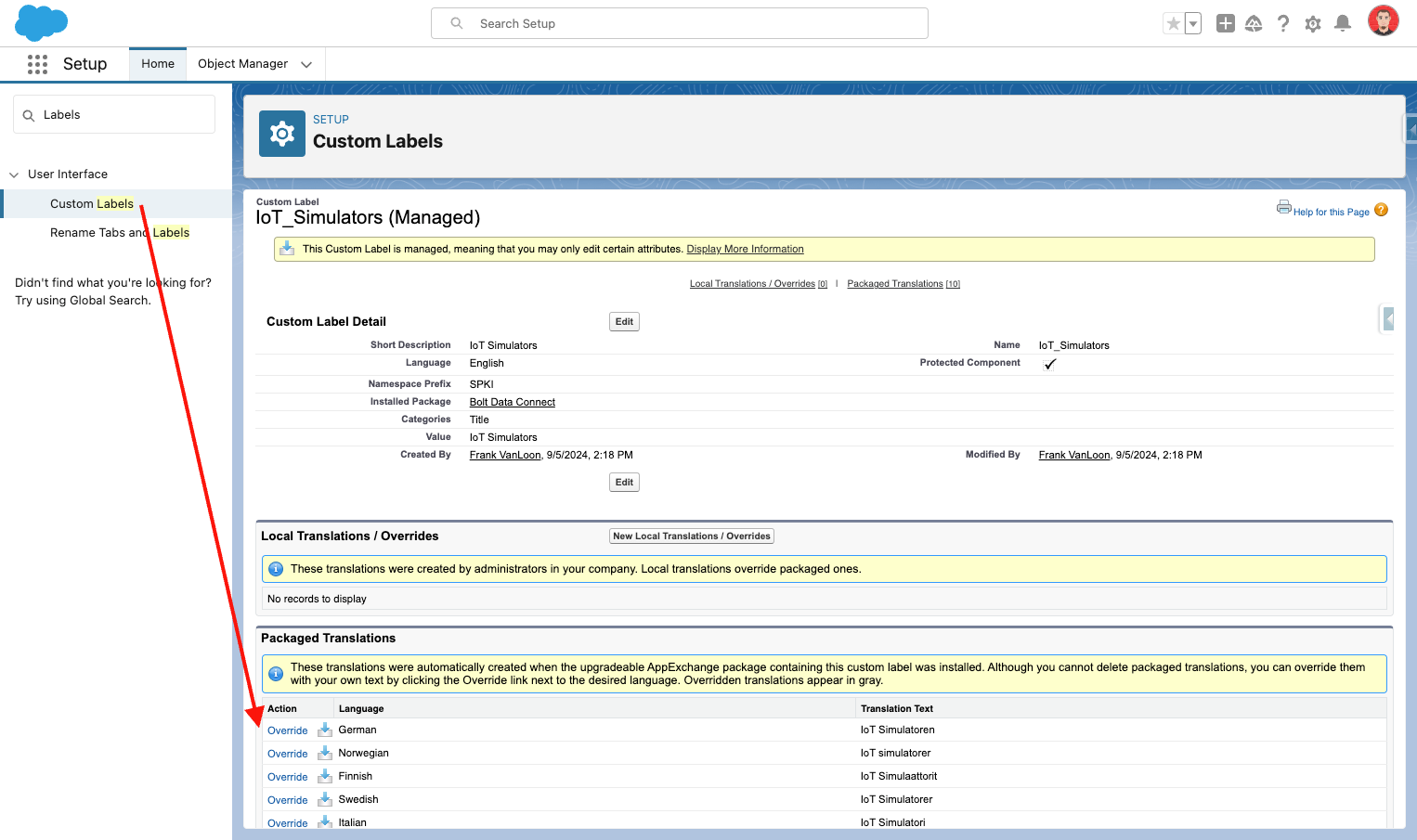The image size is (1417, 840).
Task: Open the App Launcher grid icon
Action: [x=37, y=64]
